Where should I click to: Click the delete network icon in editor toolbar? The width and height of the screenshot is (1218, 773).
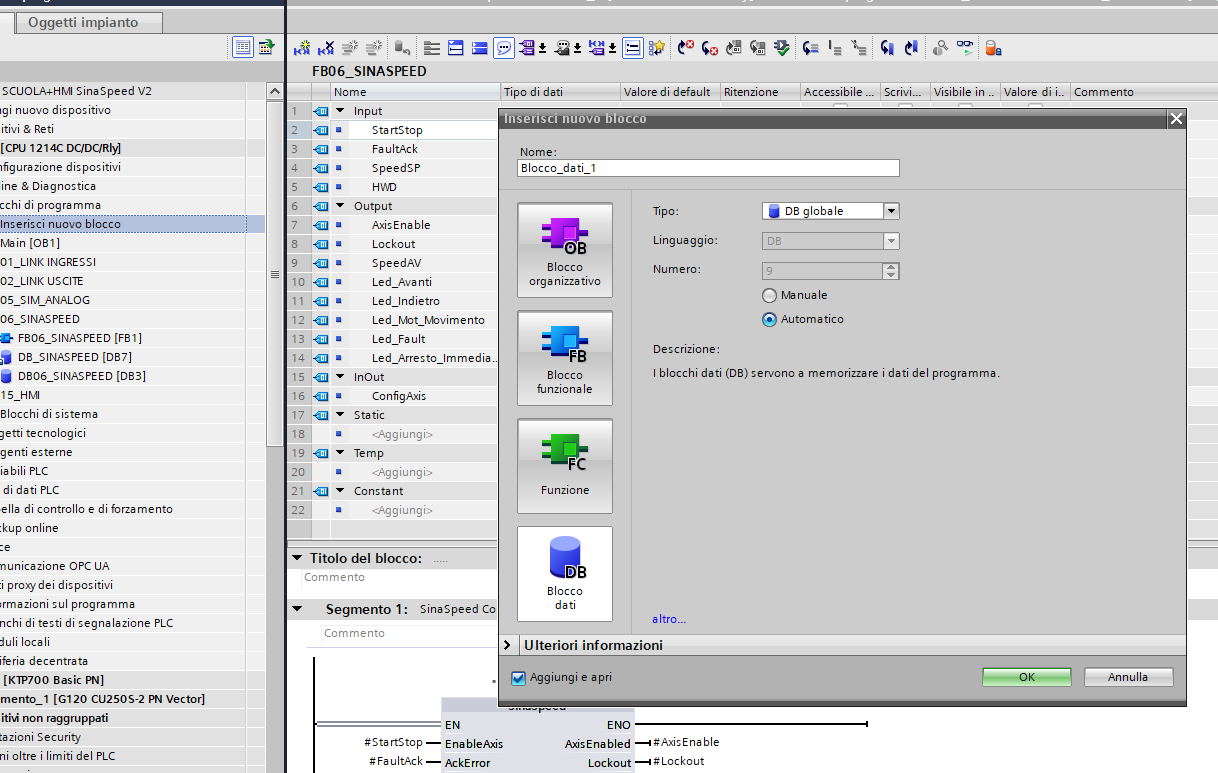click(x=326, y=47)
